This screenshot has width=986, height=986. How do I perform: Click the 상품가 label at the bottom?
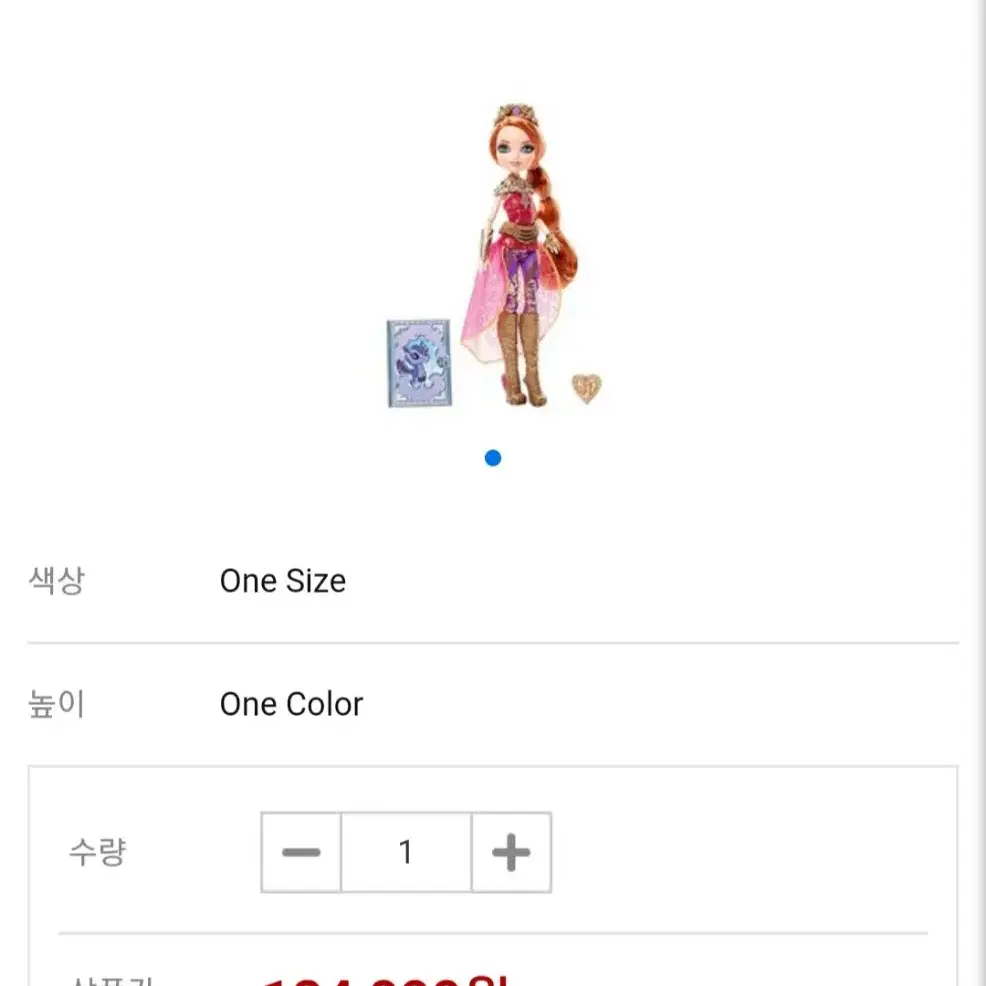pyautogui.click(x=112, y=981)
